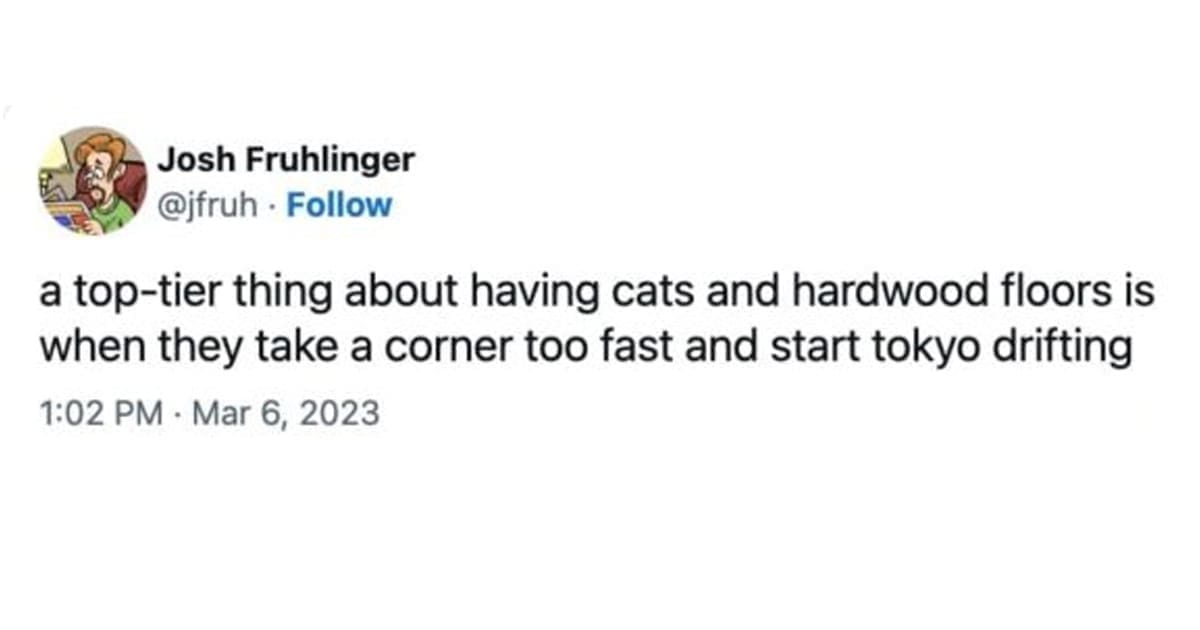Open Josh Fruhlinger's profile via display name
This screenshot has height=630, width=1200.
290,159
